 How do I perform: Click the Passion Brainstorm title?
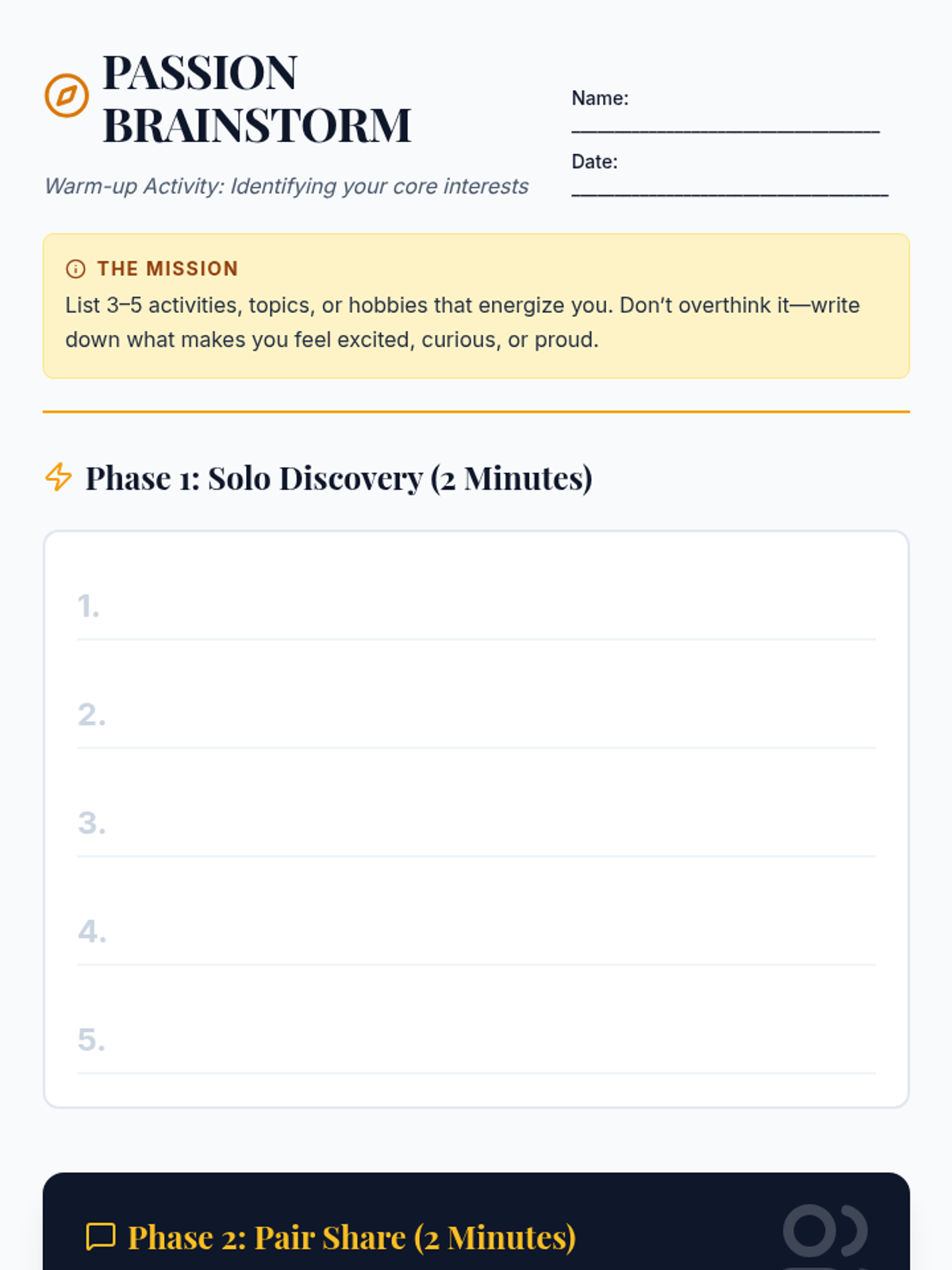(256, 98)
